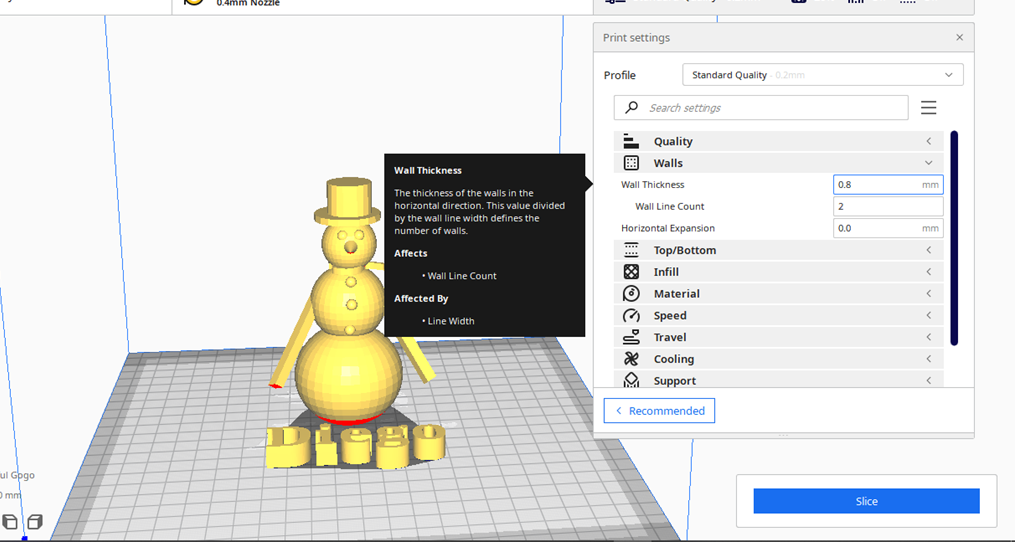This screenshot has height=542, width=1015.
Task: Click the Travel category icon
Action: (x=630, y=337)
